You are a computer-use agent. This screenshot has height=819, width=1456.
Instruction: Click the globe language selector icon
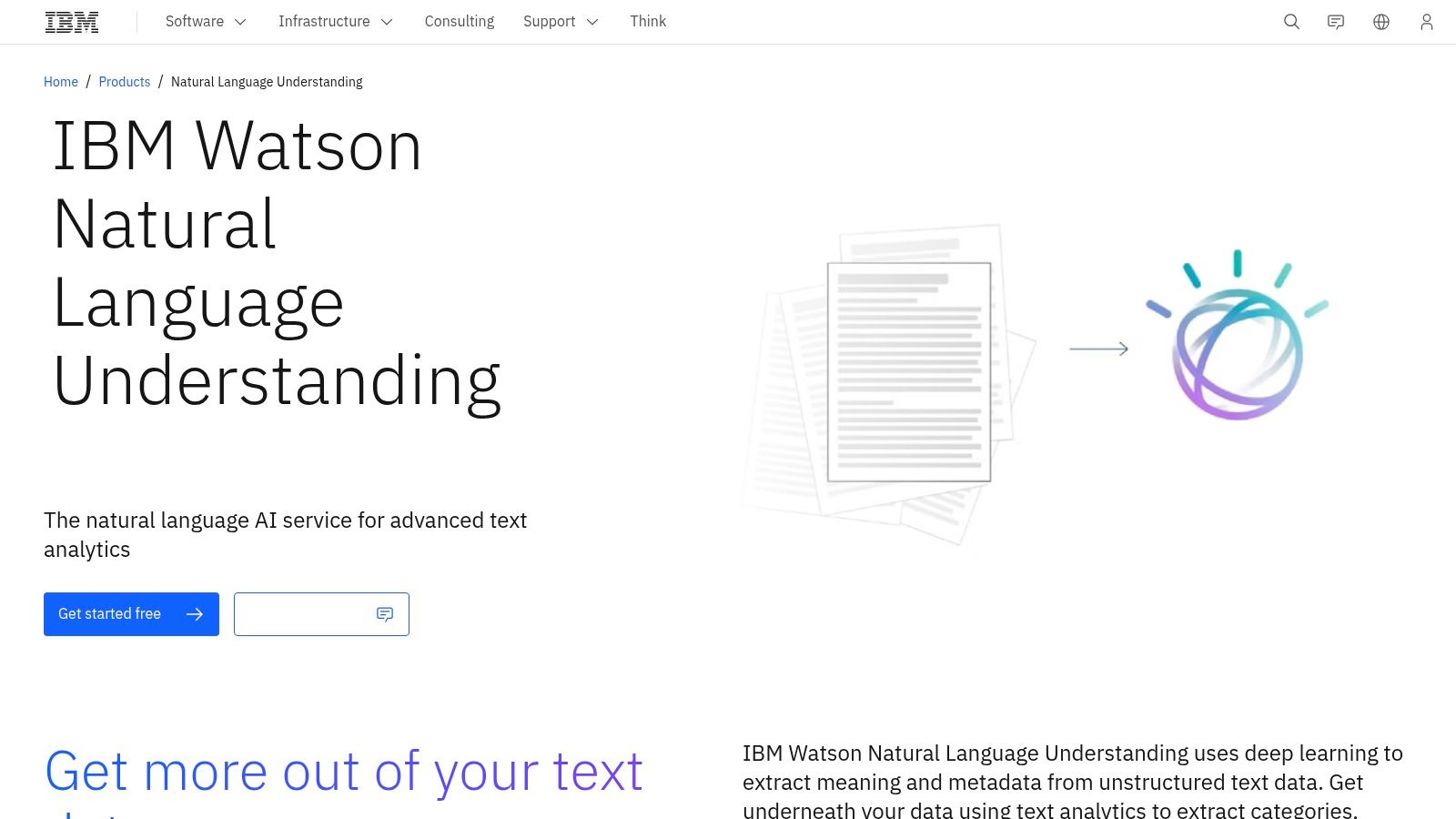[1381, 22]
